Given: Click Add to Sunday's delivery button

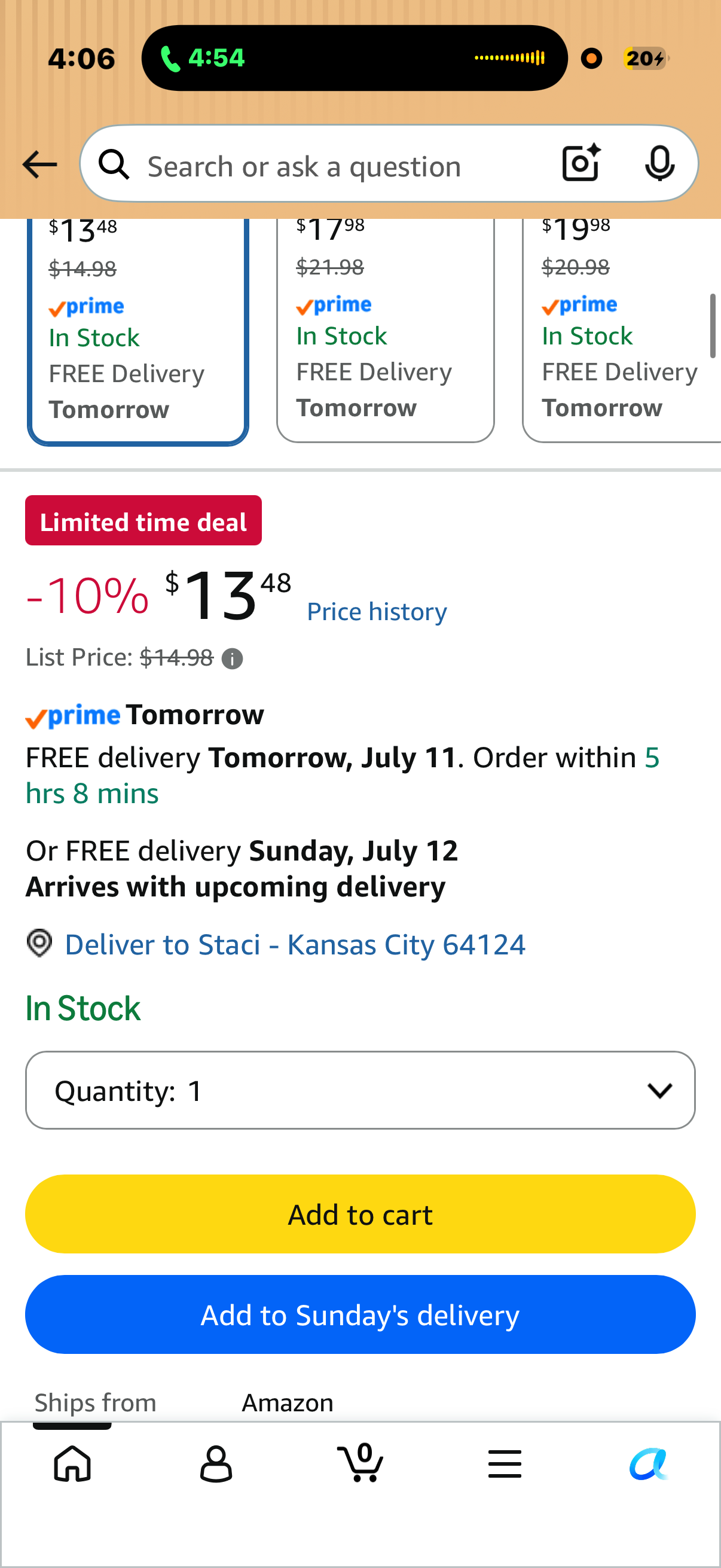Looking at the screenshot, I should pyautogui.click(x=360, y=1314).
